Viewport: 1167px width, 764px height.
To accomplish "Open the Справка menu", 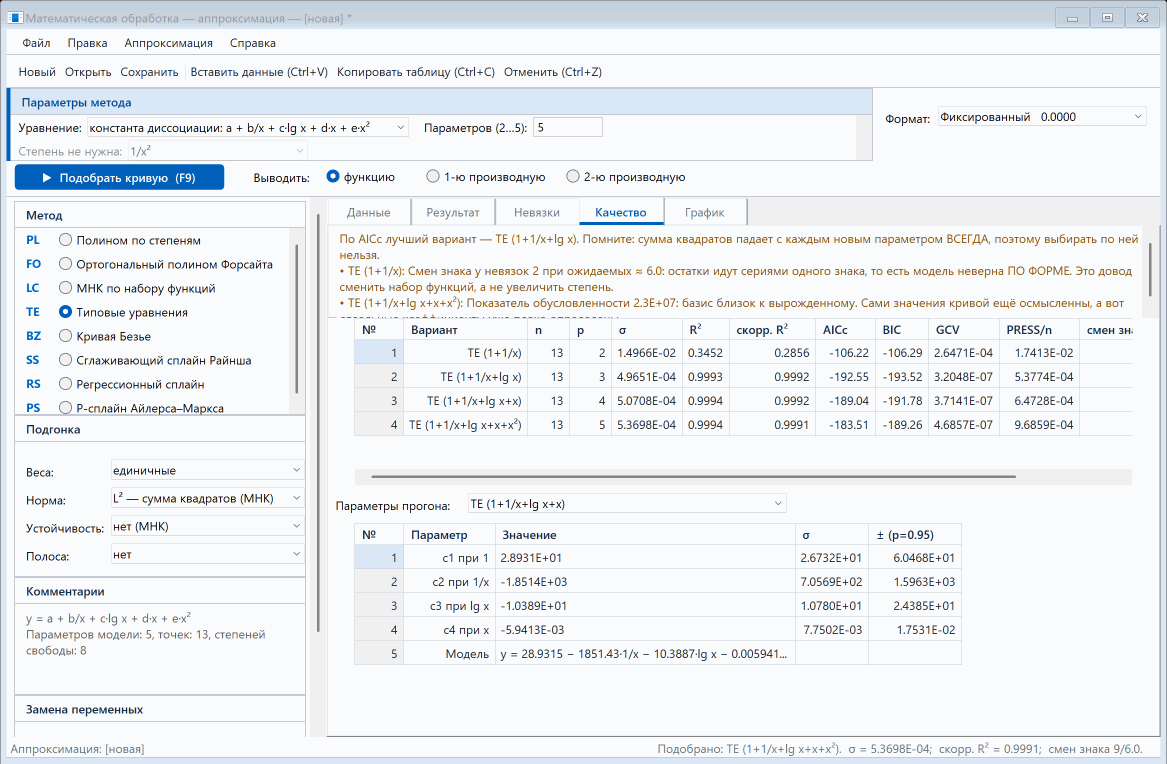I will (x=253, y=43).
